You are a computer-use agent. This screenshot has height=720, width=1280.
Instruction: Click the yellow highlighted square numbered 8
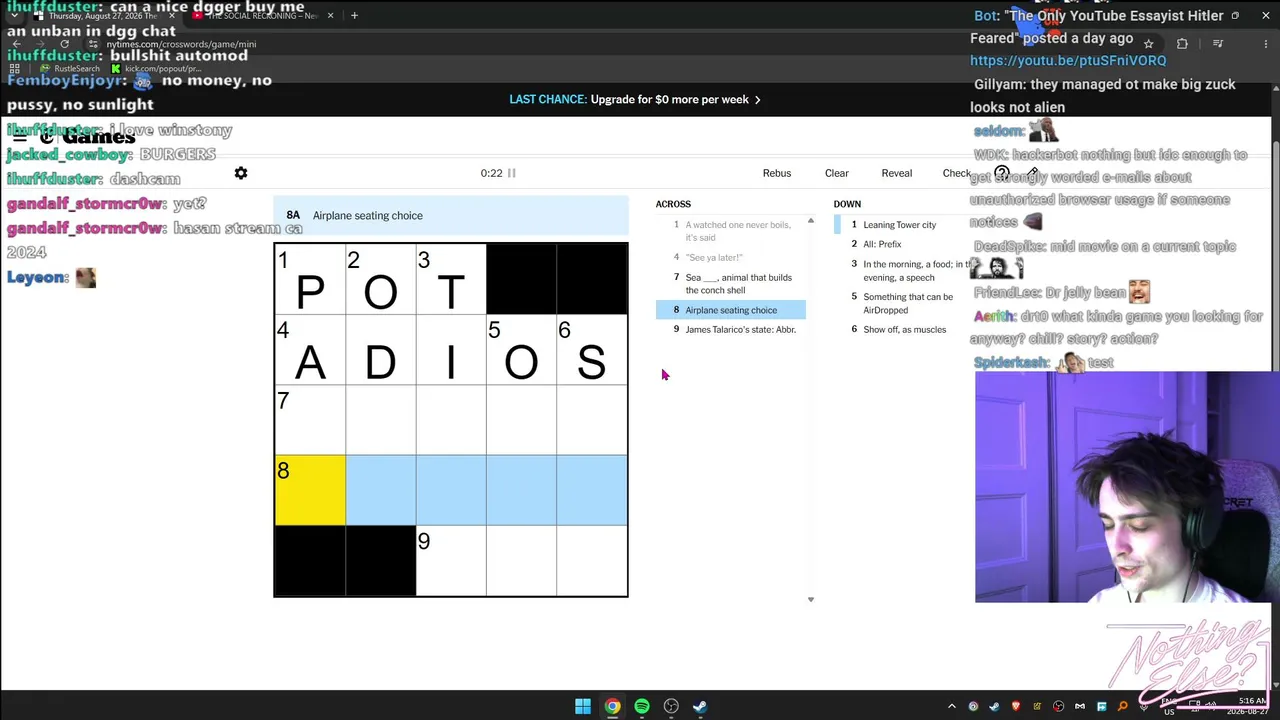pos(310,490)
